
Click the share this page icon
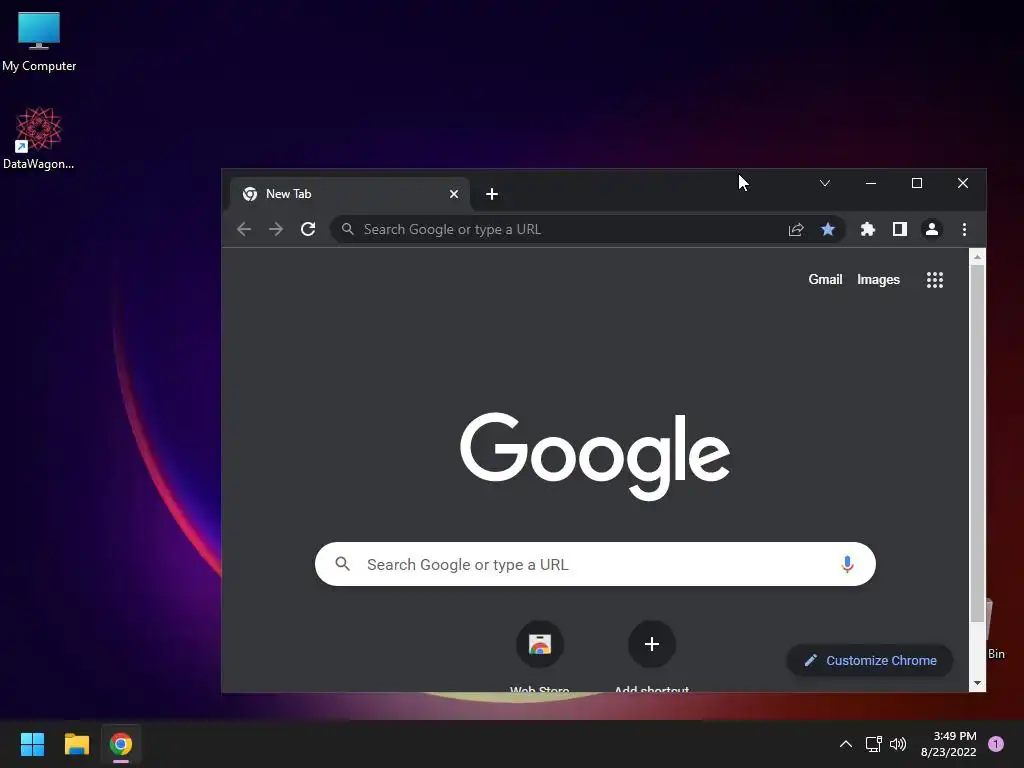click(795, 229)
